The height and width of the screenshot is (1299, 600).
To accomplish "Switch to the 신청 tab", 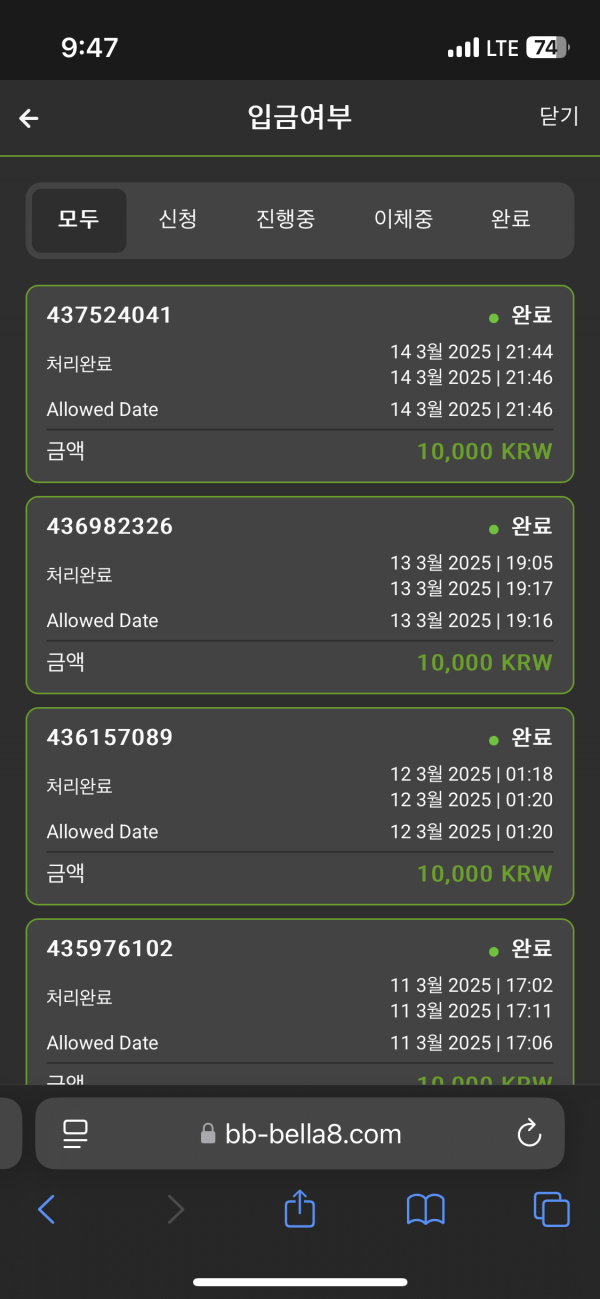I will [178, 219].
